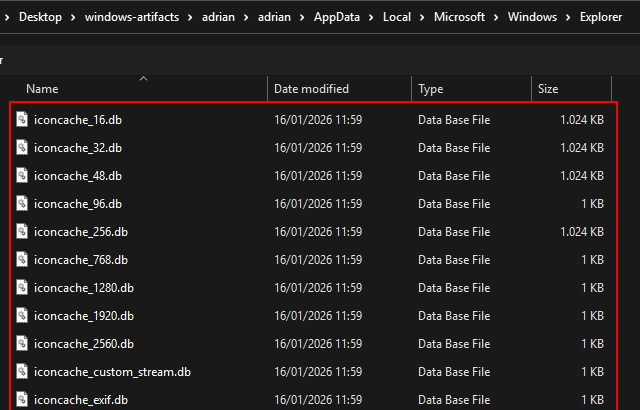This screenshot has height=410, width=640.
Task: Expand the chevron after Windows breadcrumb
Action: coord(567,17)
